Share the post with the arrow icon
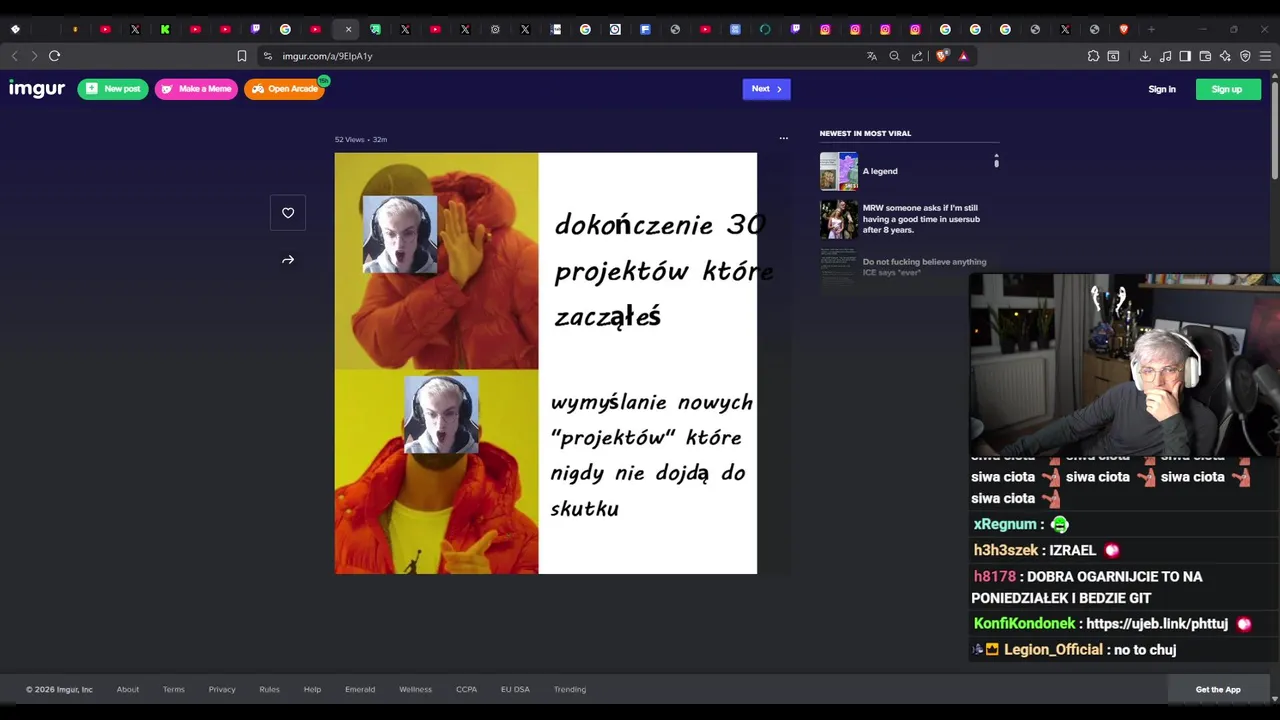Screen dimensions: 1280x720 click(x=288, y=260)
